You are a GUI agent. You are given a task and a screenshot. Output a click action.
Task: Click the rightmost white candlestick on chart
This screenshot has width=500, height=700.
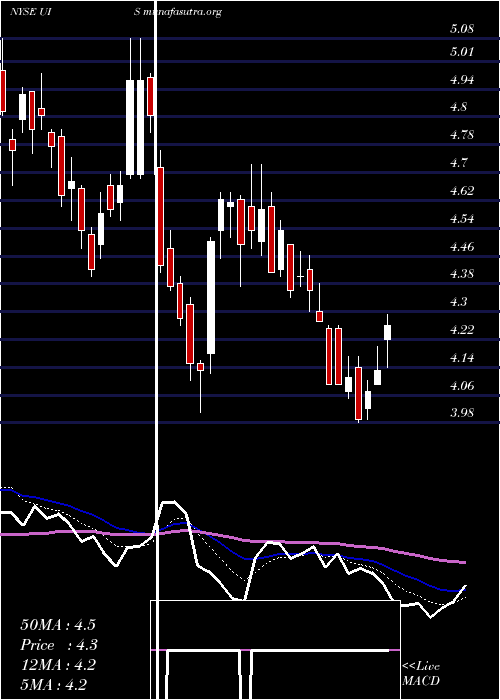388,341
